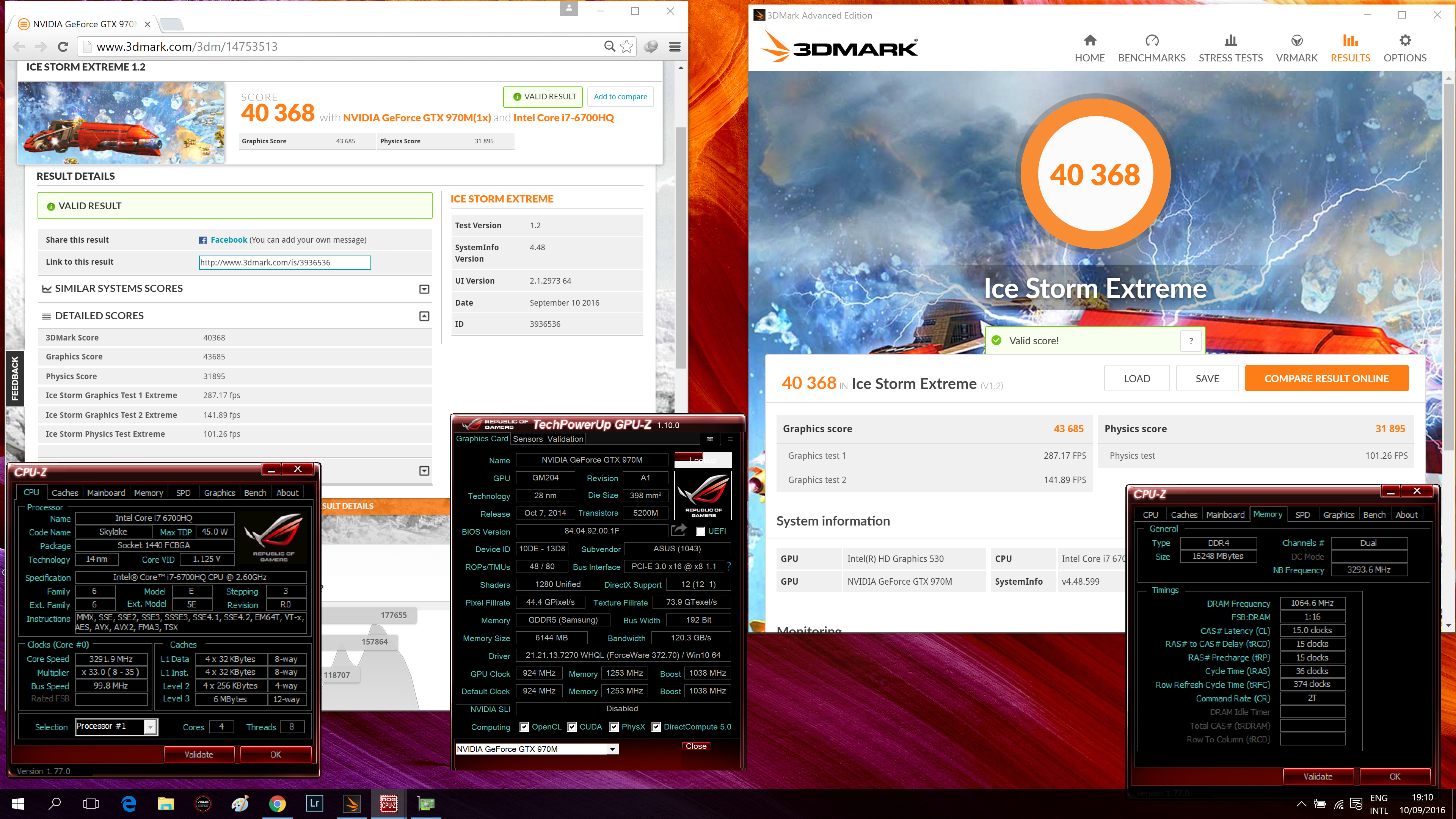Click the clock showing 19:10 in the taskbar
The image size is (1456, 819).
1422,797
